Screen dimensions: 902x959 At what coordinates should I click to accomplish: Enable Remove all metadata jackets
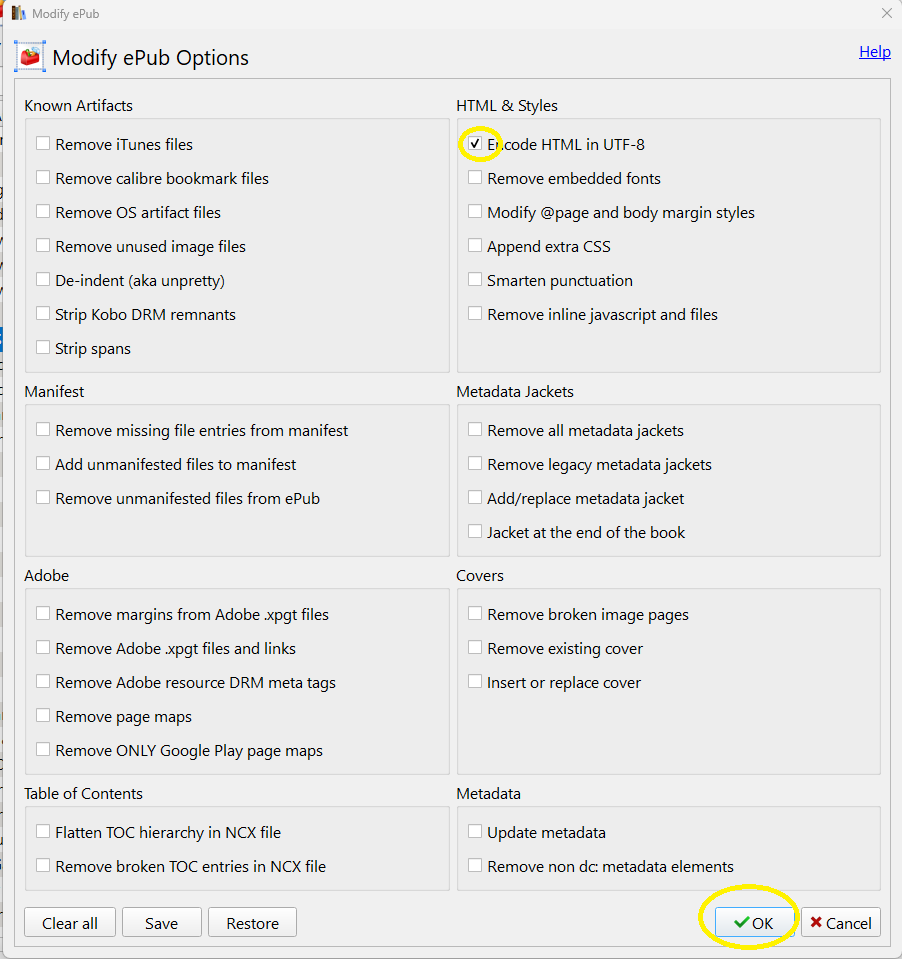coord(475,430)
